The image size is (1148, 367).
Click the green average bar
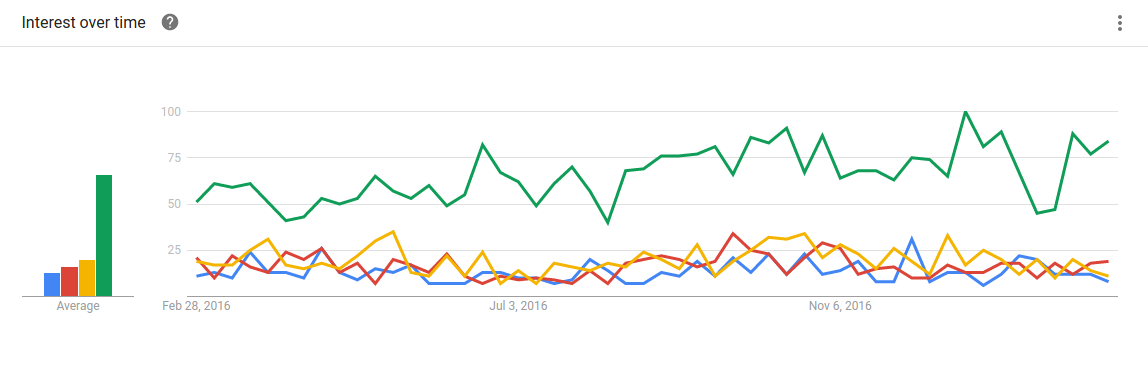[104, 236]
